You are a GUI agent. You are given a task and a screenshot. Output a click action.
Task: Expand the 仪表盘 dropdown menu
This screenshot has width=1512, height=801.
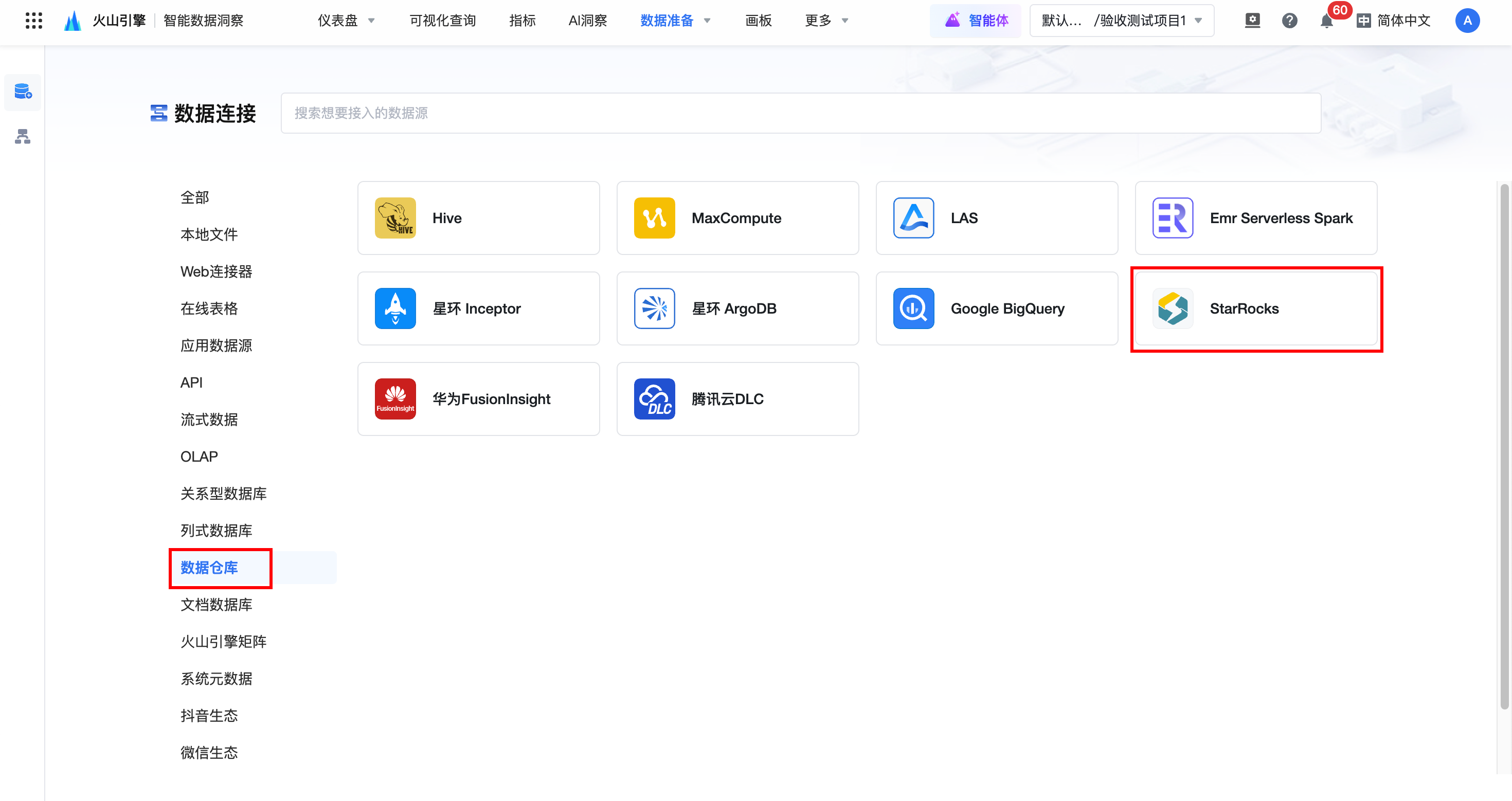(346, 21)
